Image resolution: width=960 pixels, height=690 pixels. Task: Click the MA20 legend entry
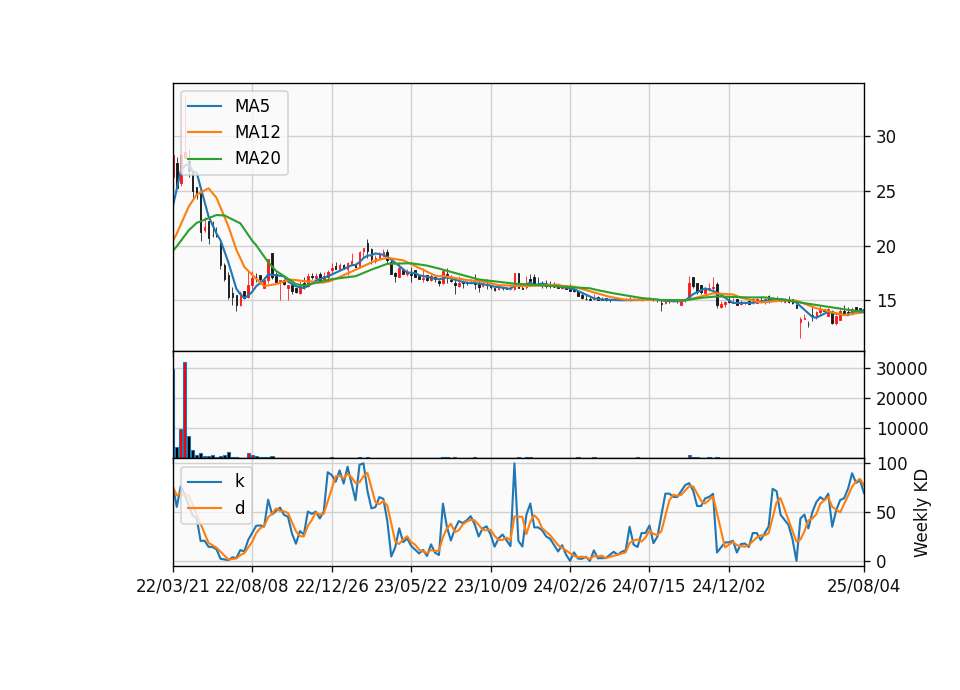233,158
